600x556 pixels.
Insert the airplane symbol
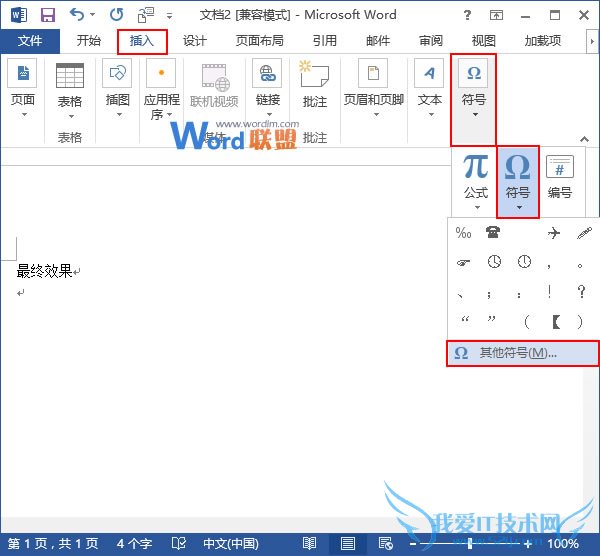point(553,233)
